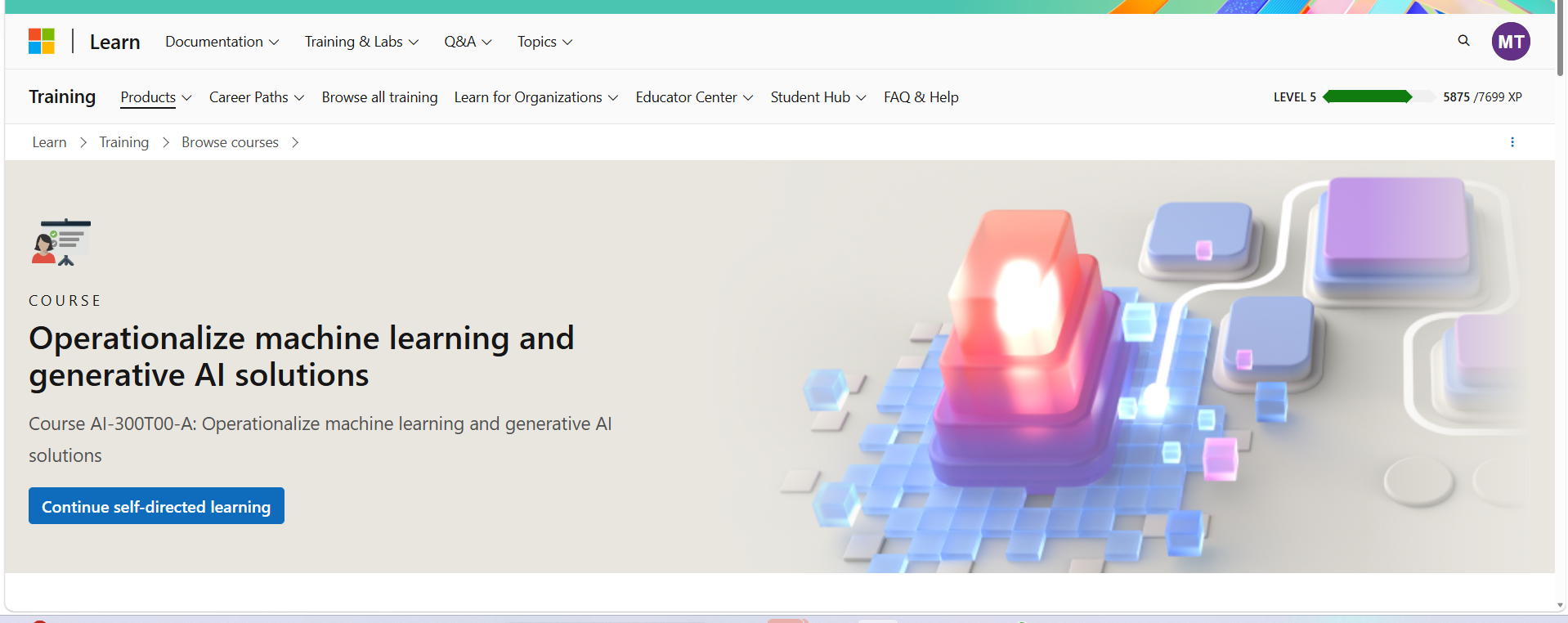The width and height of the screenshot is (1568, 623).
Task: Open Training breadcrumb link
Action: pyautogui.click(x=124, y=142)
